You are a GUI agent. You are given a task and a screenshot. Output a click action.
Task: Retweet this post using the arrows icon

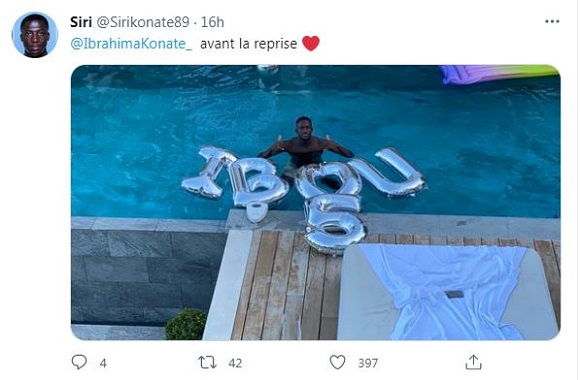pyautogui.click(x=208, y=362)
